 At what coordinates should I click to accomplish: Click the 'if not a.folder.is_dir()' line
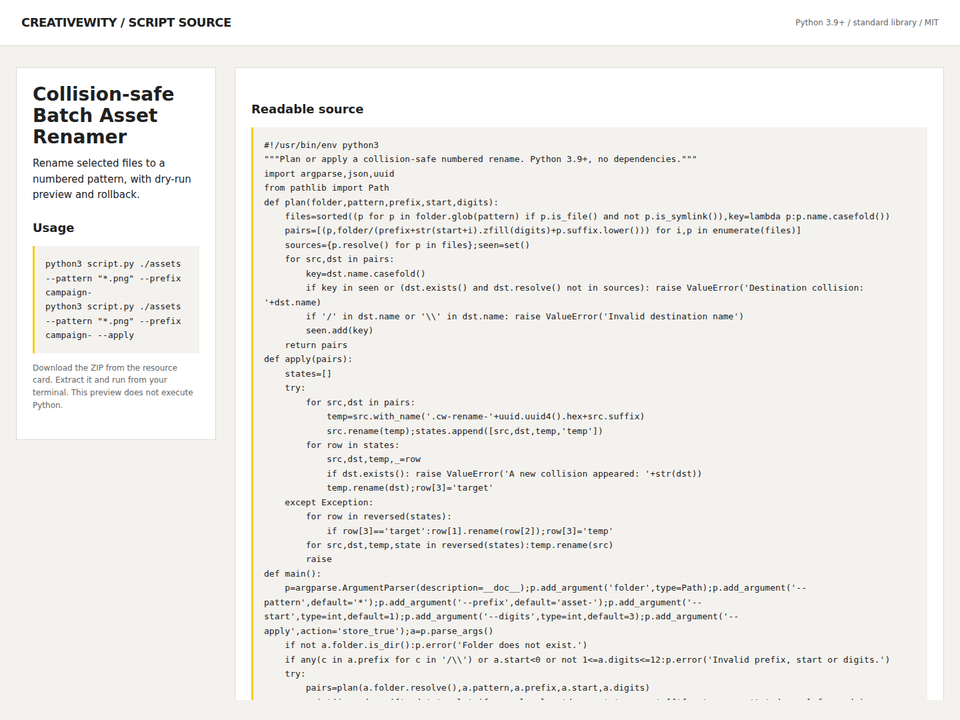436,645
